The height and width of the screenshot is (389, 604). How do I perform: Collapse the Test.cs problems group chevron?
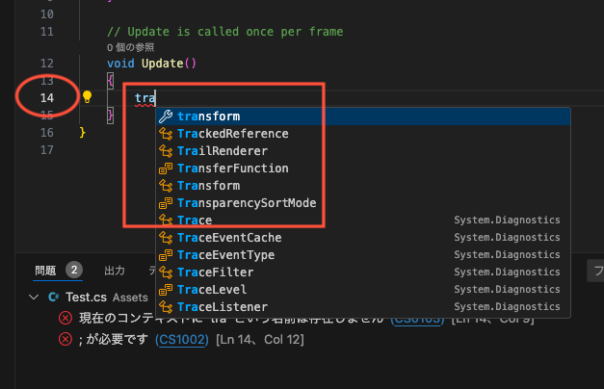[34, 297]
